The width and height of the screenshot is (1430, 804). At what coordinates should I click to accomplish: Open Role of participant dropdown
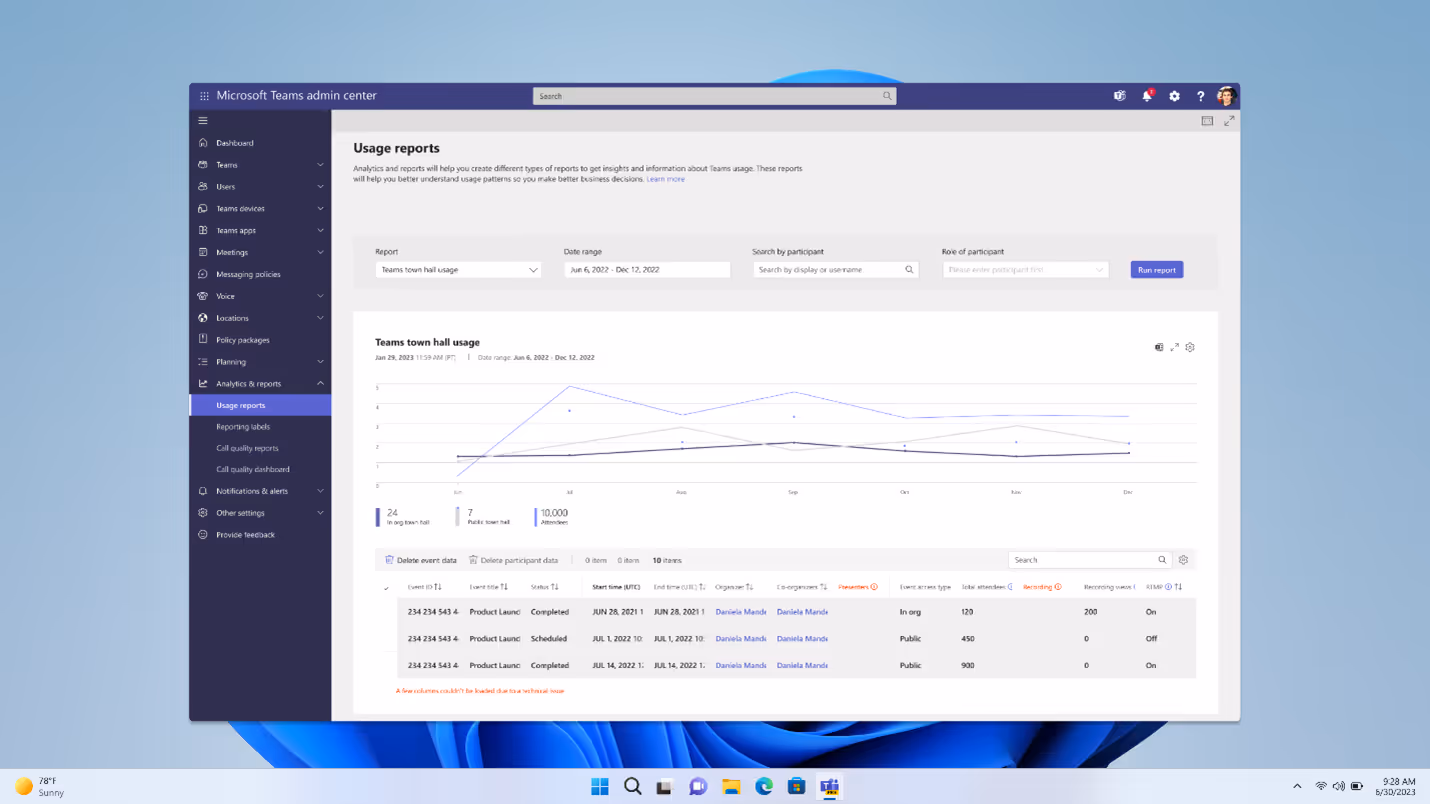click(x=1025, y=270)
